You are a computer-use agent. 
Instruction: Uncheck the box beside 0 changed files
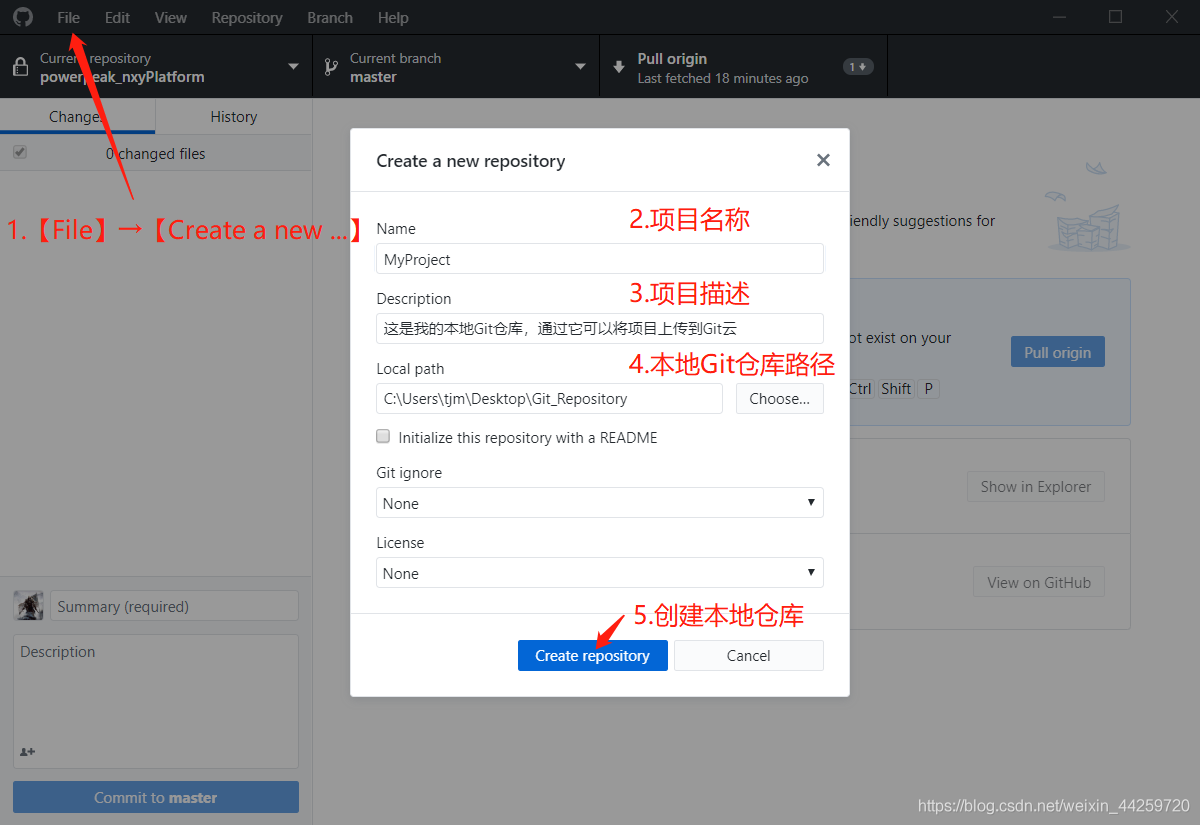pyautogui.click(x=21, y=152)
